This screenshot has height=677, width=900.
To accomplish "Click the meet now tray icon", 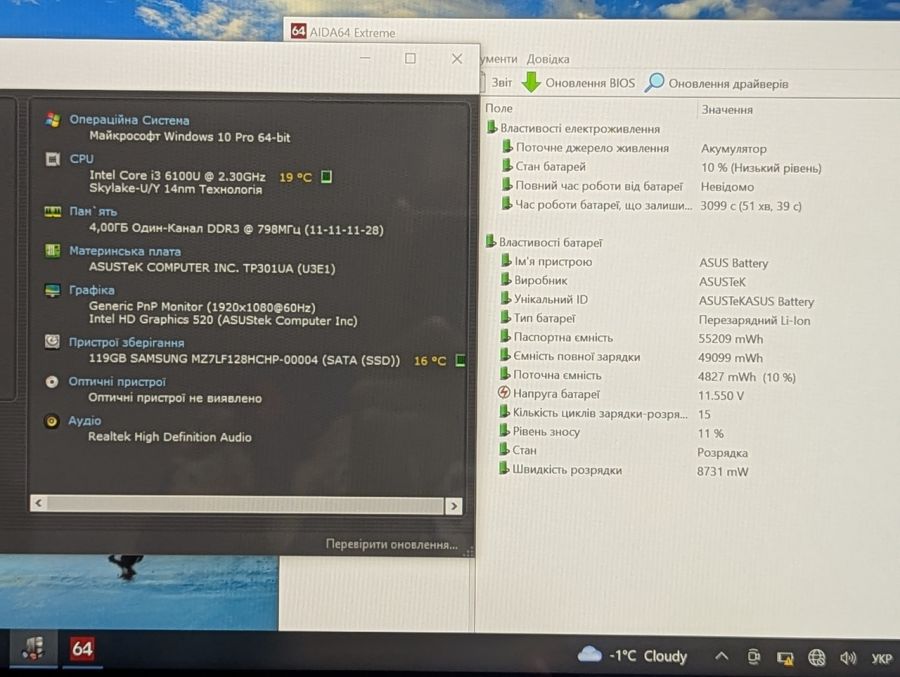I will pos(754,656).
